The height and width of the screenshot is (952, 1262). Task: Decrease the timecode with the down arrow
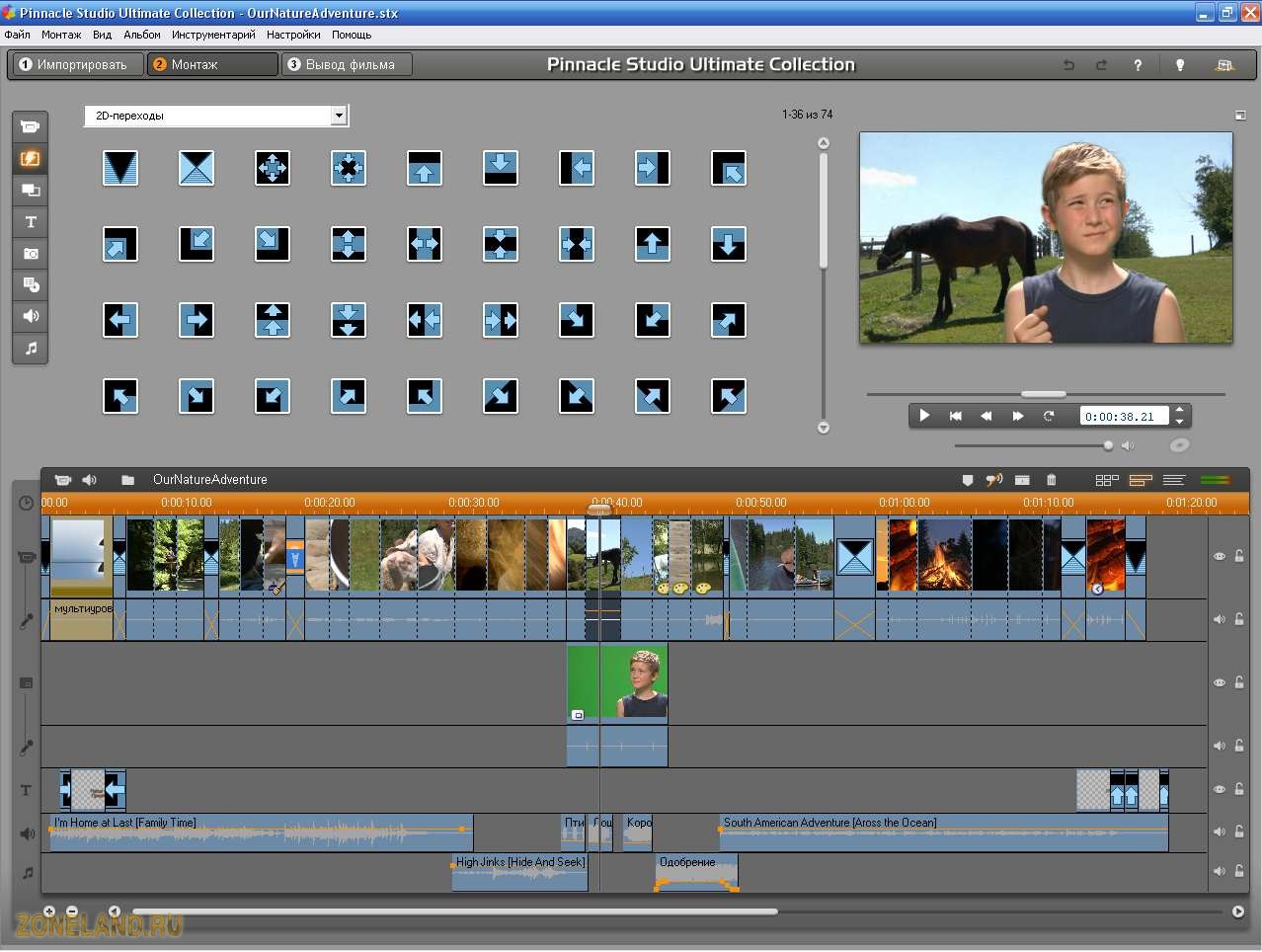[x=1179, y=422]
